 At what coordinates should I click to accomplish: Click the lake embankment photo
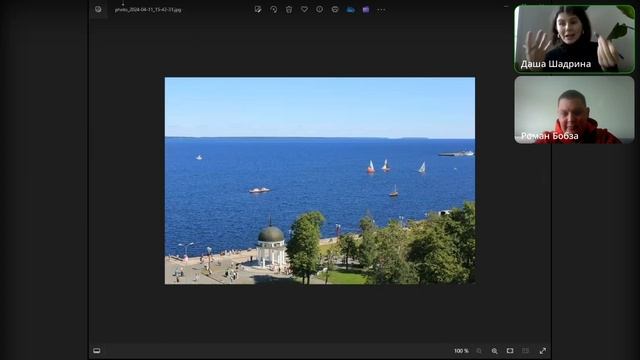coord(320,180)
